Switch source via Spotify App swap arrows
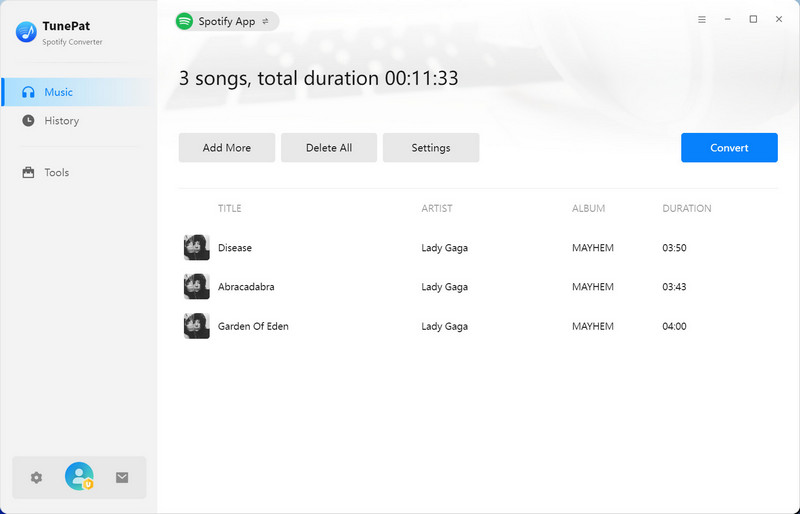Screen dimensions: 800x514 click(266, 21)
